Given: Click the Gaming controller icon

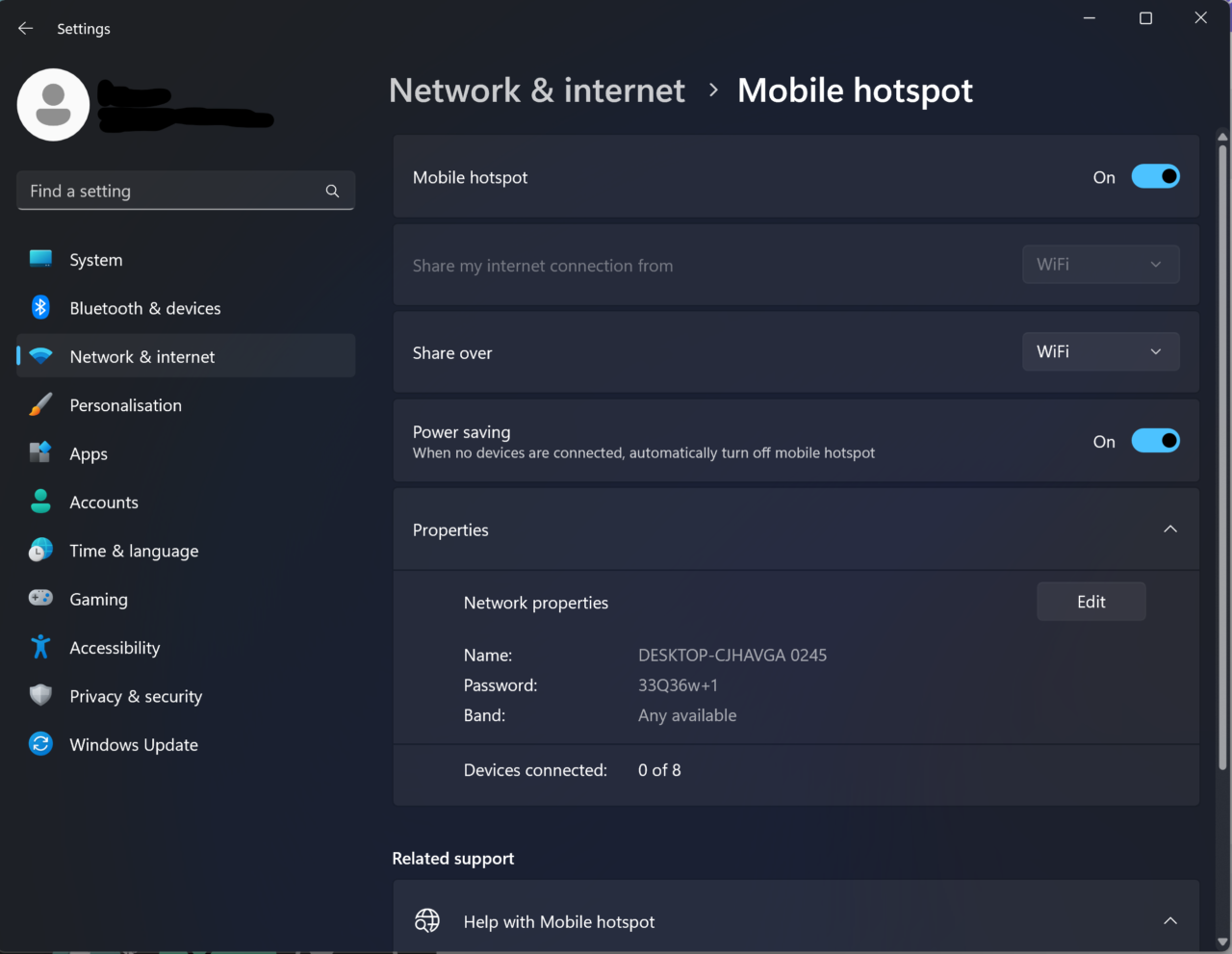Looking at the screenshot, I should (x=40, y=598).
